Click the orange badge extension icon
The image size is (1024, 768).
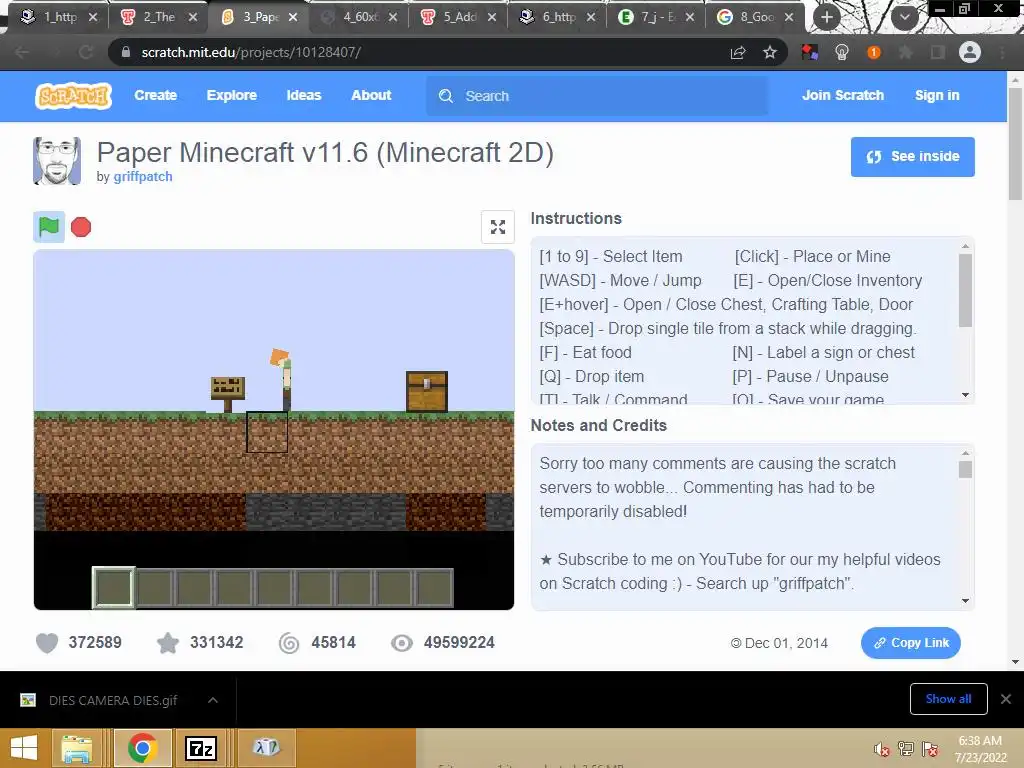[x=874, y=52]
